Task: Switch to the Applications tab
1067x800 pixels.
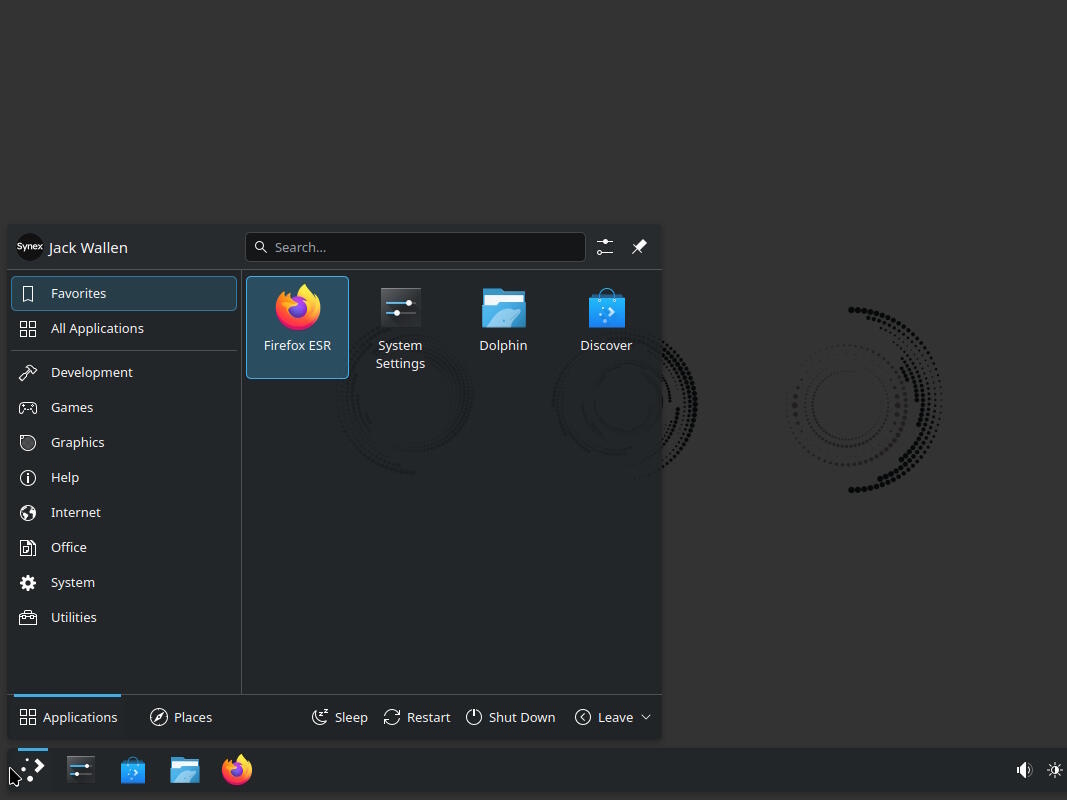Action: [x=68, y=717]
